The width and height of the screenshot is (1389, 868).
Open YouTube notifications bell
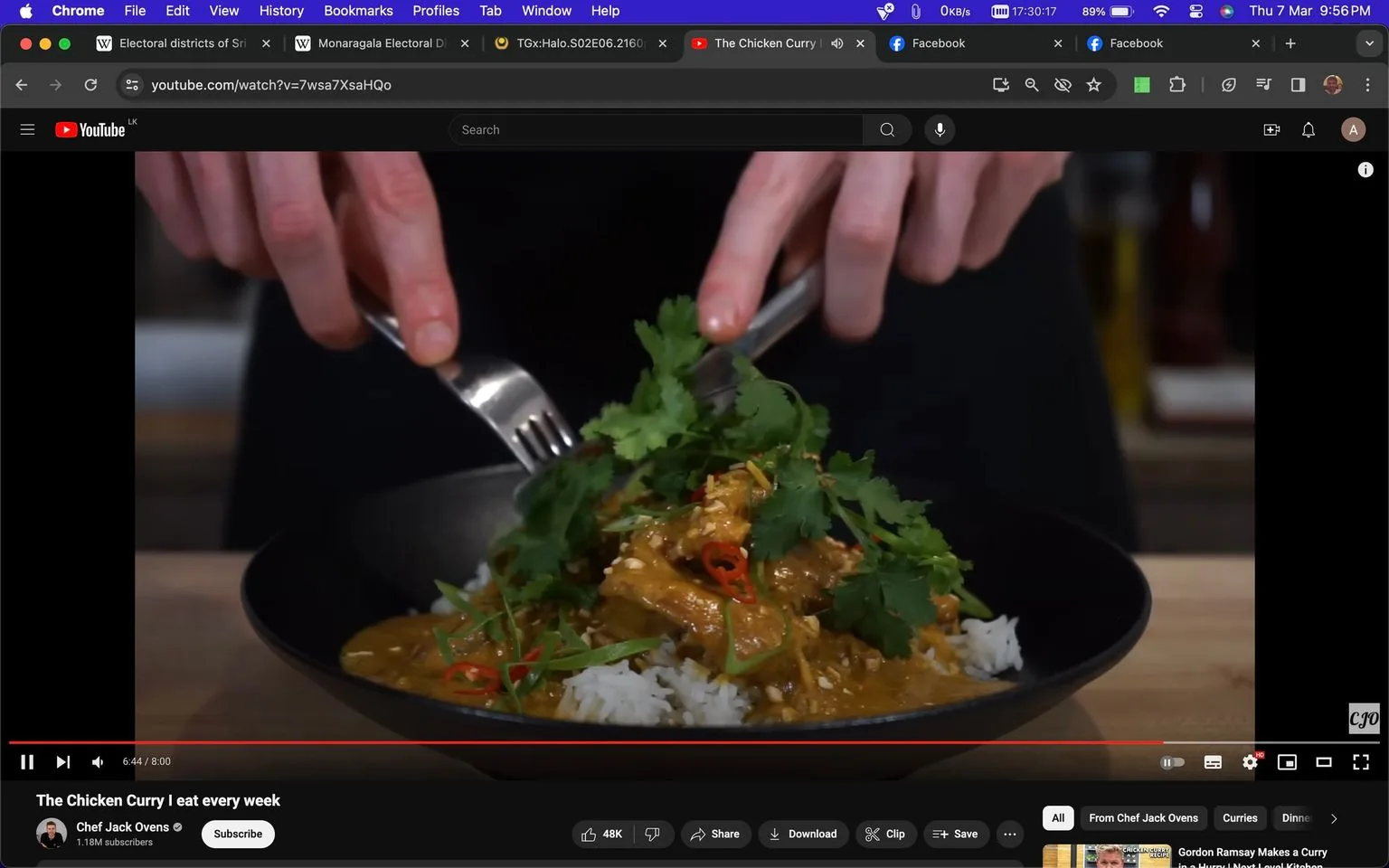[x=1308, y=129]
